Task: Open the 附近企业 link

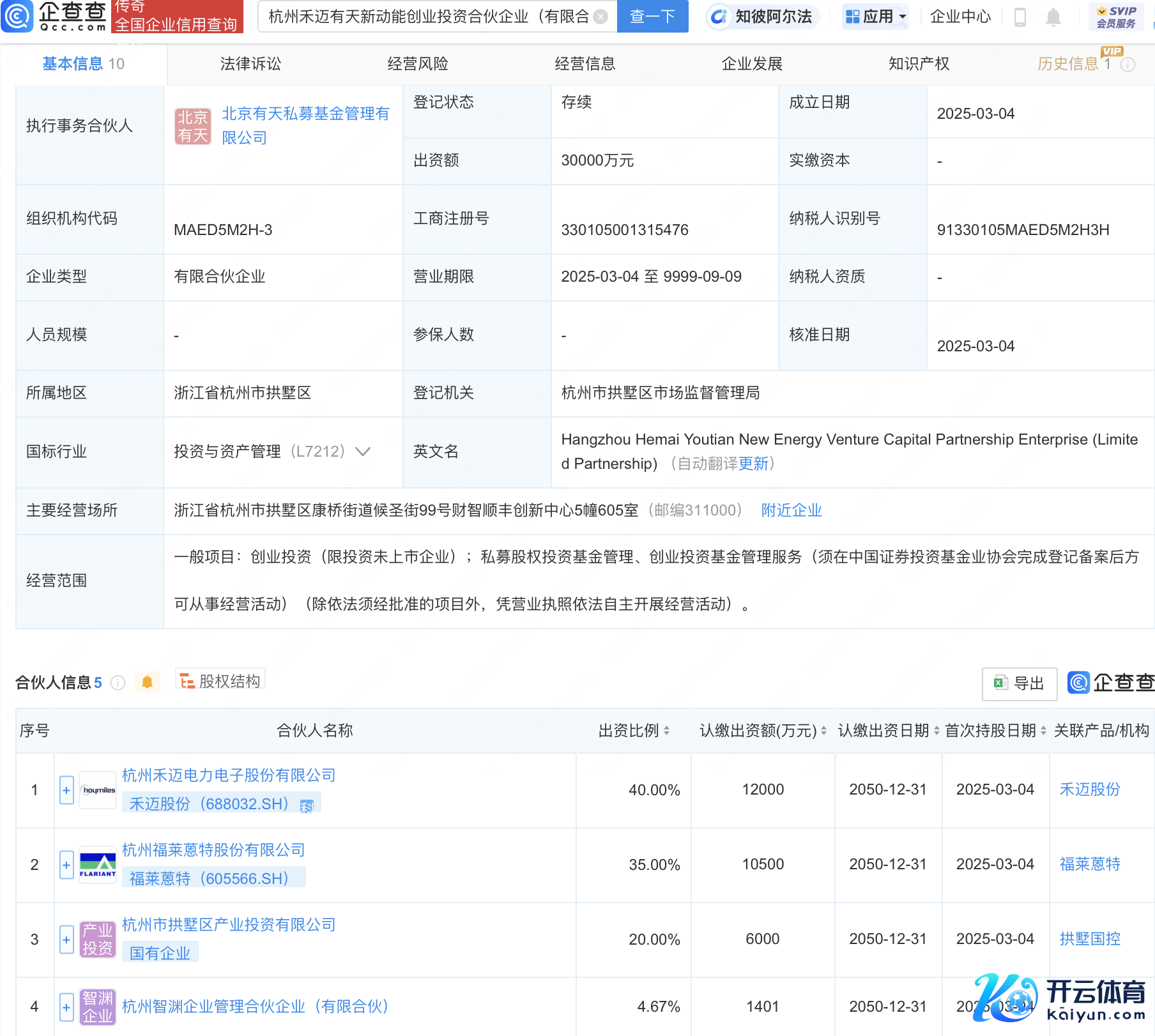Action: pos(791,510)
